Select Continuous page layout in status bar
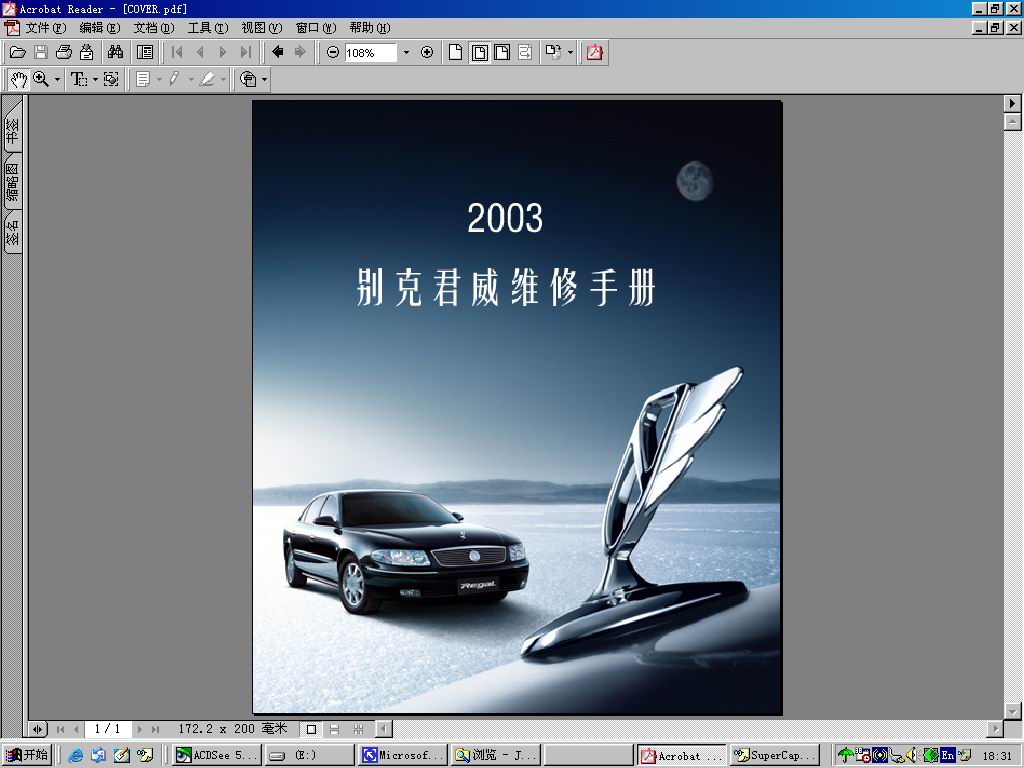This screenshot has height=768, width=1024. 334,729
